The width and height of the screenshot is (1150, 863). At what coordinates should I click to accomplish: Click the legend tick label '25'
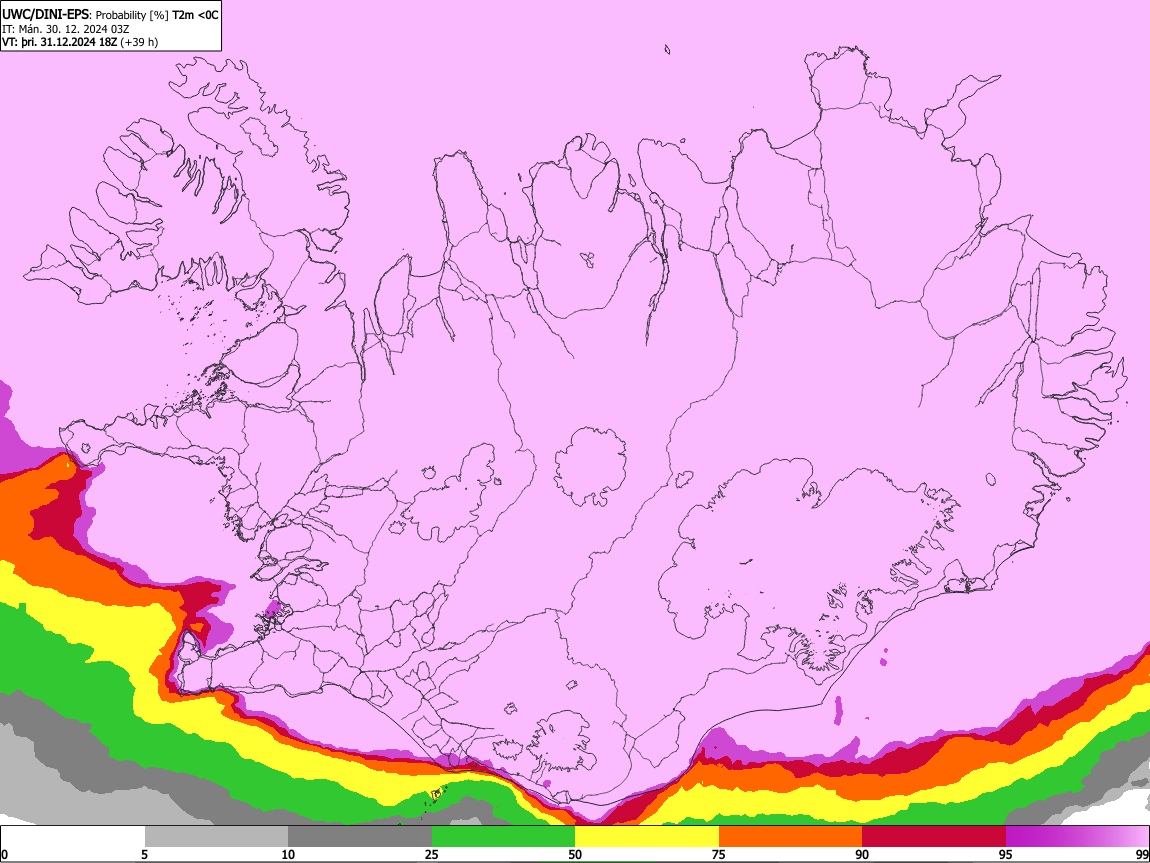coord(431,854)
